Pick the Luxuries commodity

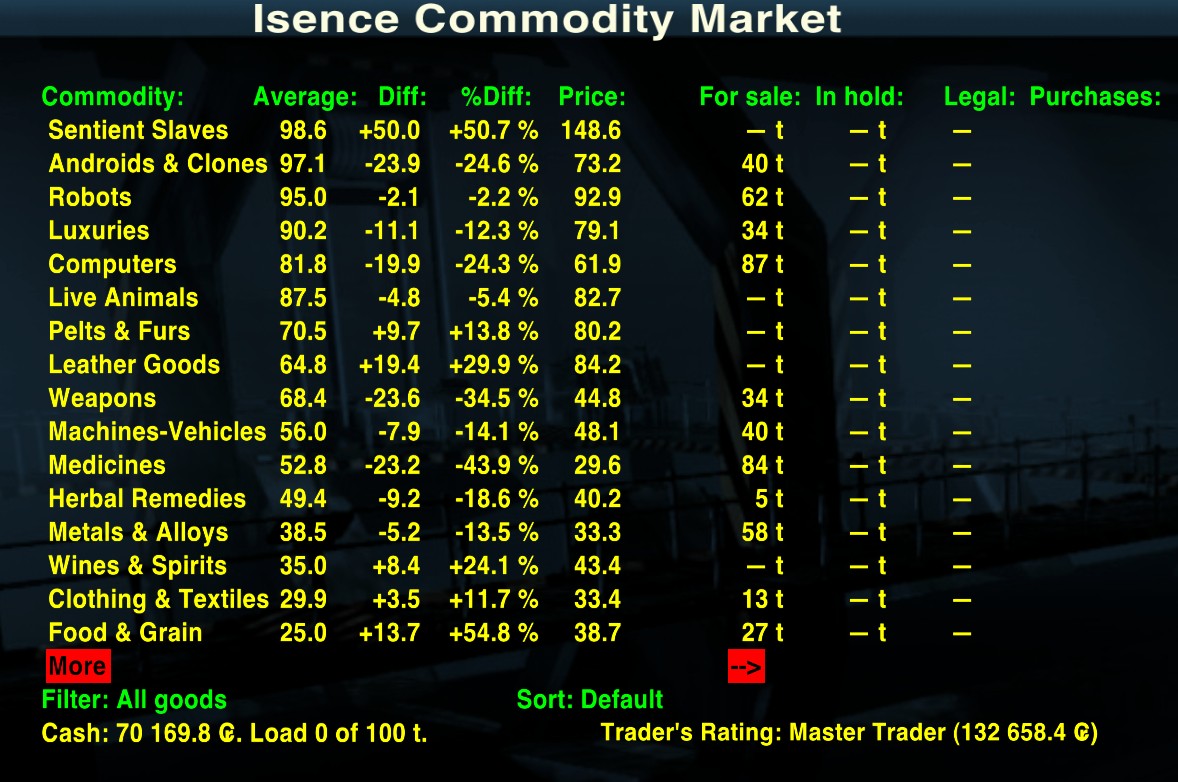coord(99,231)
